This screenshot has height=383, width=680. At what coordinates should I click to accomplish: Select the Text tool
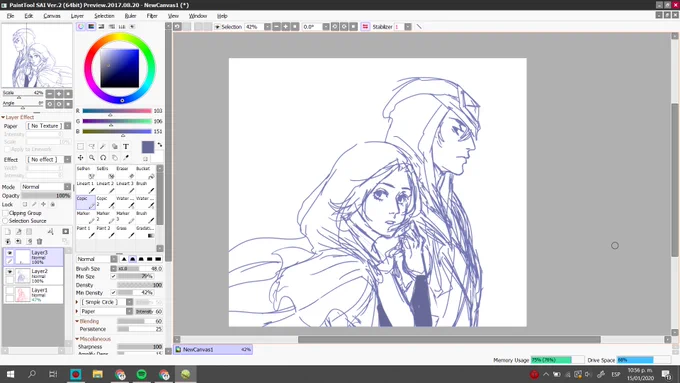[126, 147]
